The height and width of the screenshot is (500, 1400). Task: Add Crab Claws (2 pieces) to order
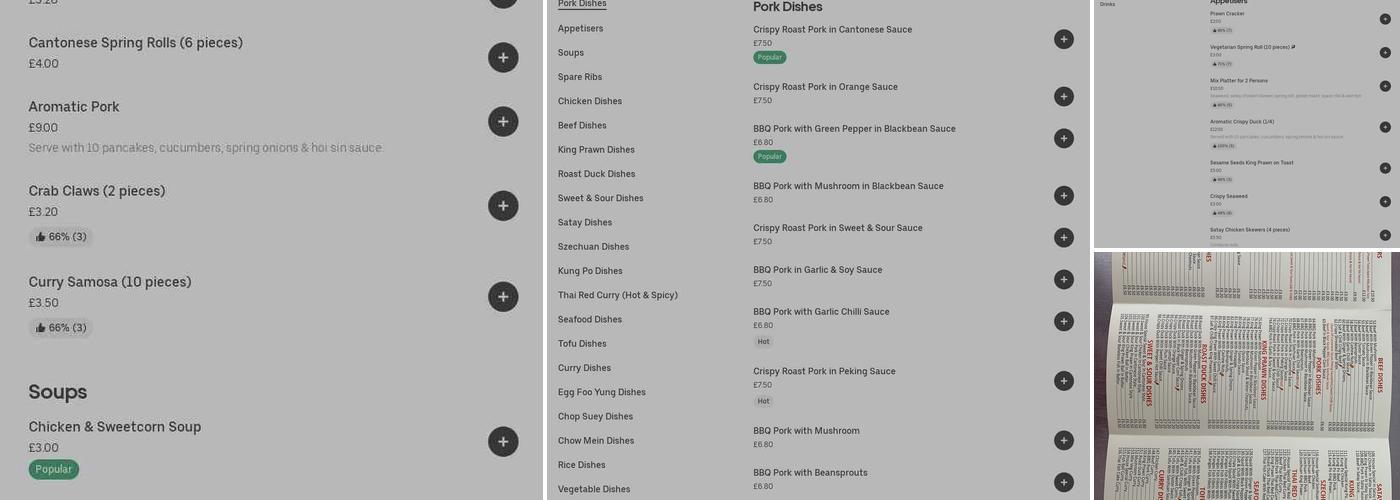coord(503,206)
